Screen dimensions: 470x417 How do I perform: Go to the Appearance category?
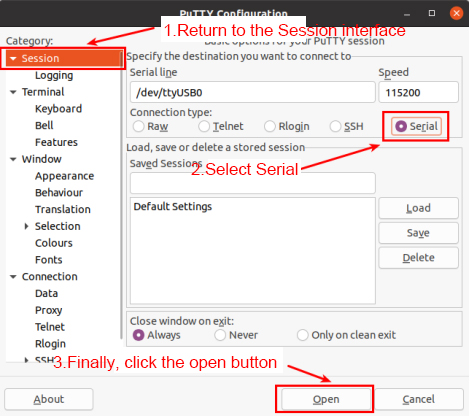64,176
